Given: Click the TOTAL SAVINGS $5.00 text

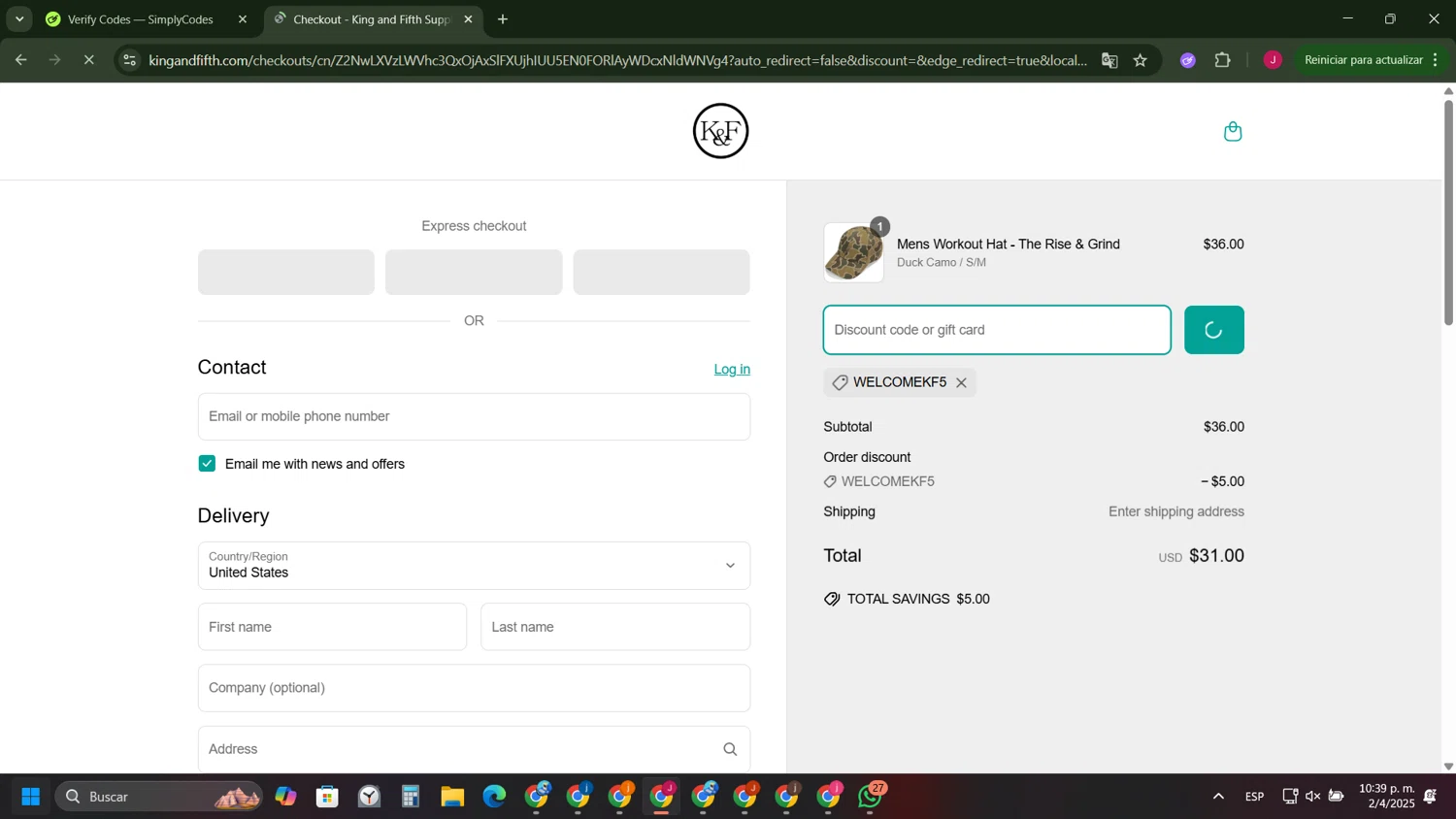Looking at the screenshot, I should [x=918, y=599].
